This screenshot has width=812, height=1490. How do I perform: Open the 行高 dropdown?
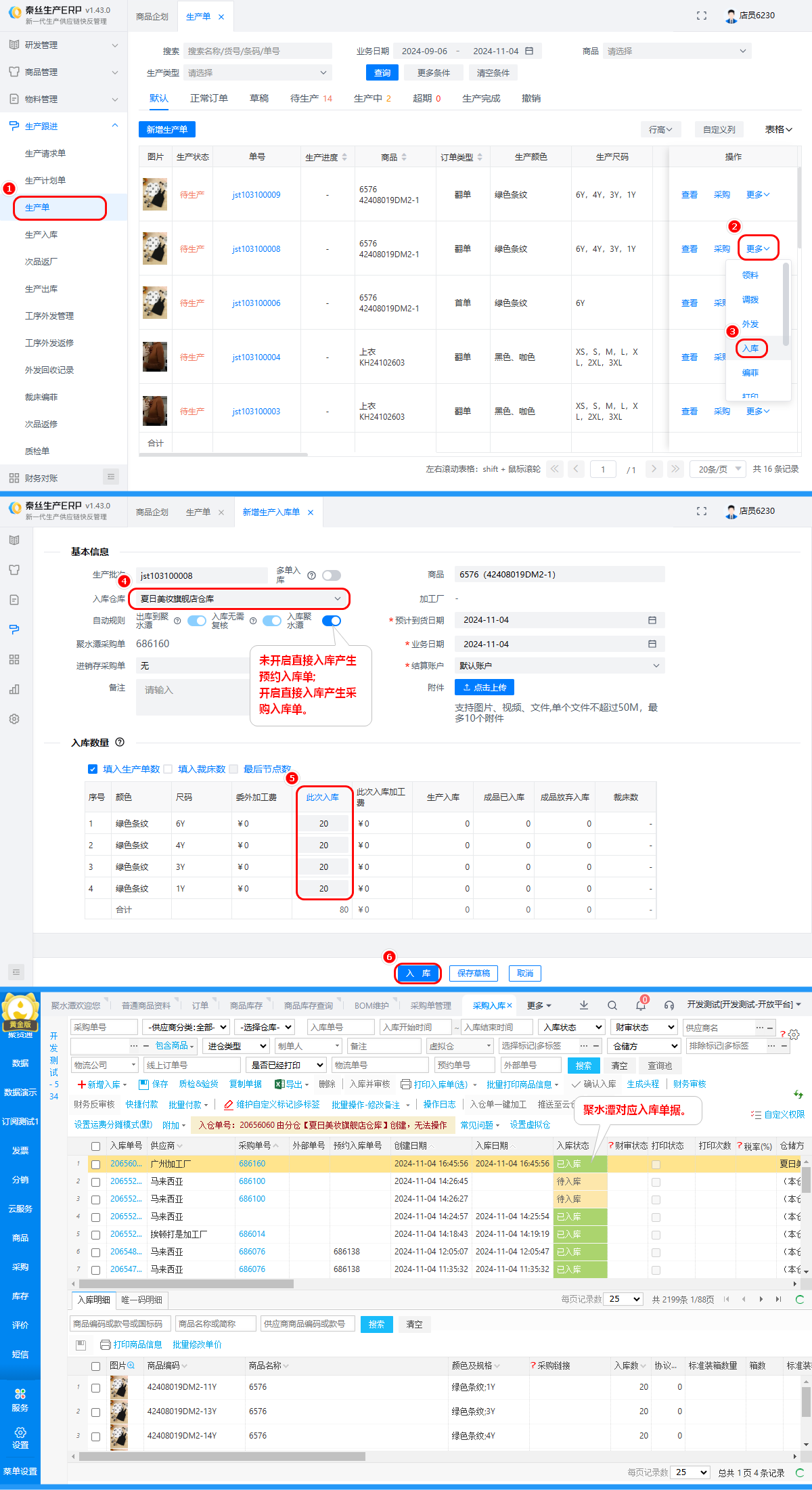point(660,129)
